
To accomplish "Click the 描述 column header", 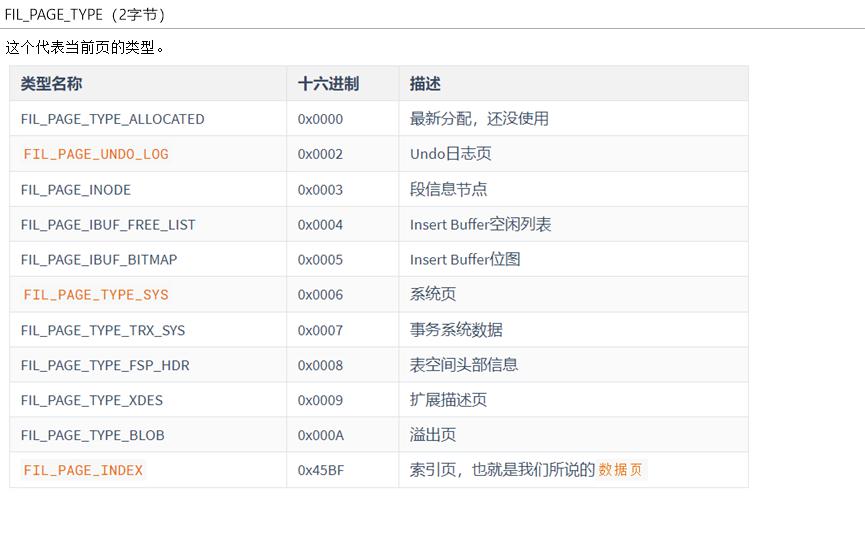I will 425,84.
